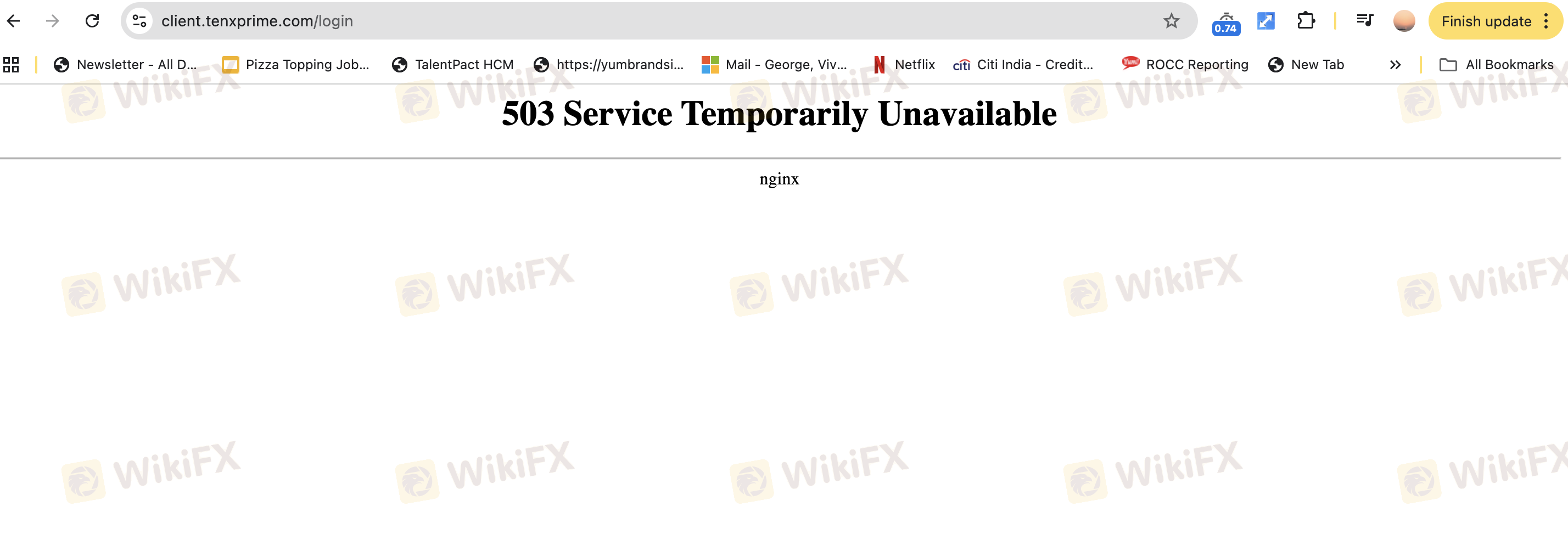Open media controls playlist icon

[1365, 21]
